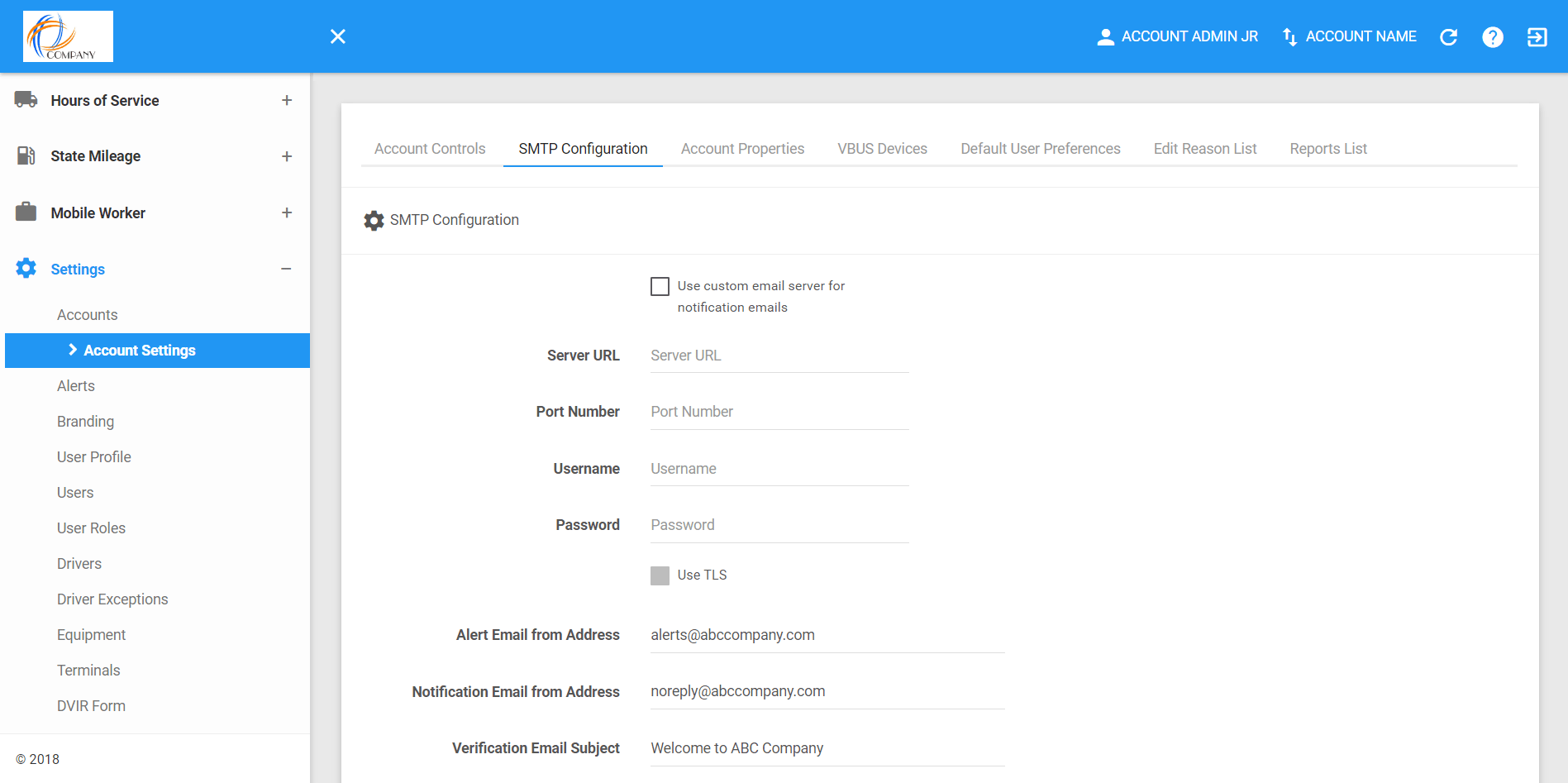The height and width of the screenshot is (783, 1568).
Task: Click the Mobile Worker briefcase icon
Action: click(x=26, y=212)
